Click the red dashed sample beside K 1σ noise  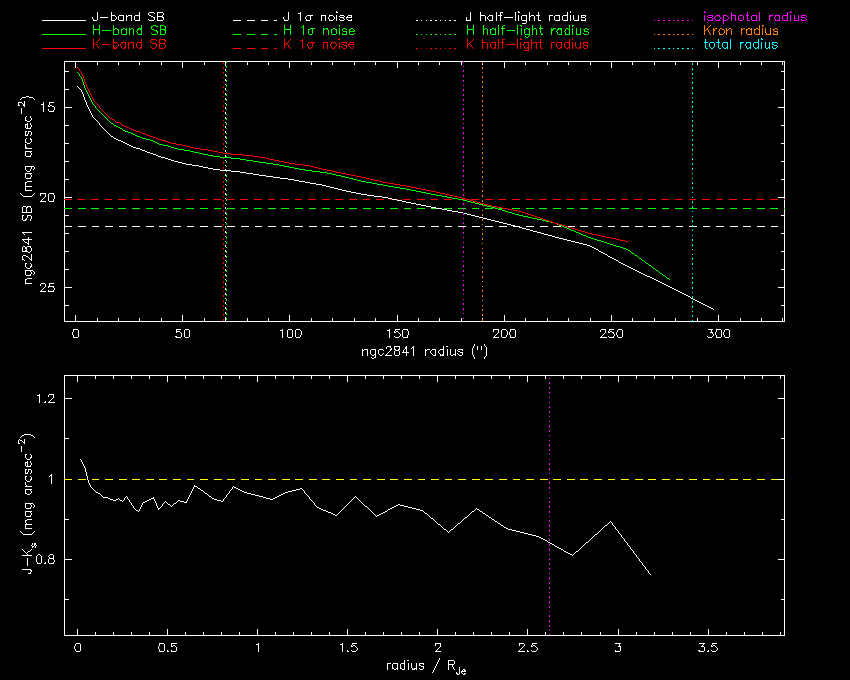pos(257,46)
